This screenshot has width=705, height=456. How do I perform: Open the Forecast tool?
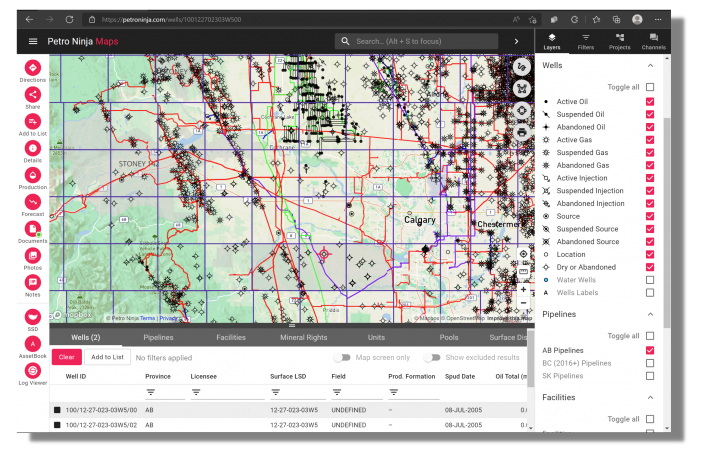coord(32,202)
